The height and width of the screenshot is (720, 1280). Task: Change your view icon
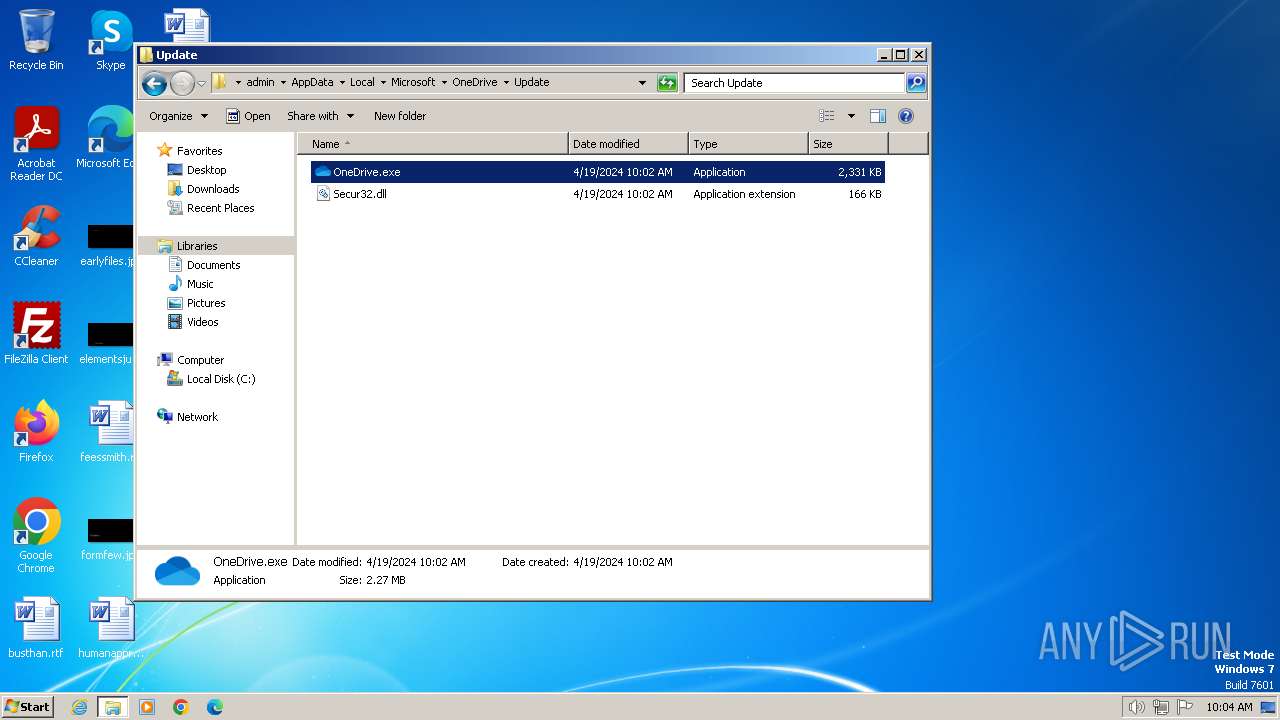pyautogui.click(x=826, y=116)
